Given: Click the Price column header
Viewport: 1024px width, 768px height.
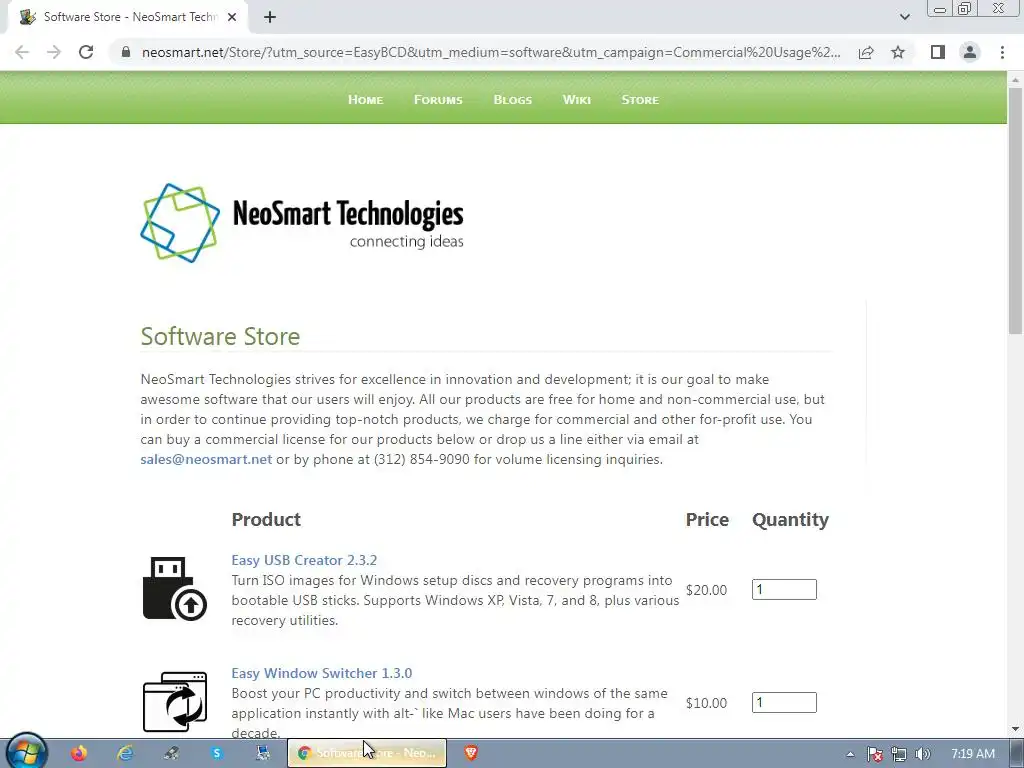Looking at the screenshot, I should point(707,520).
